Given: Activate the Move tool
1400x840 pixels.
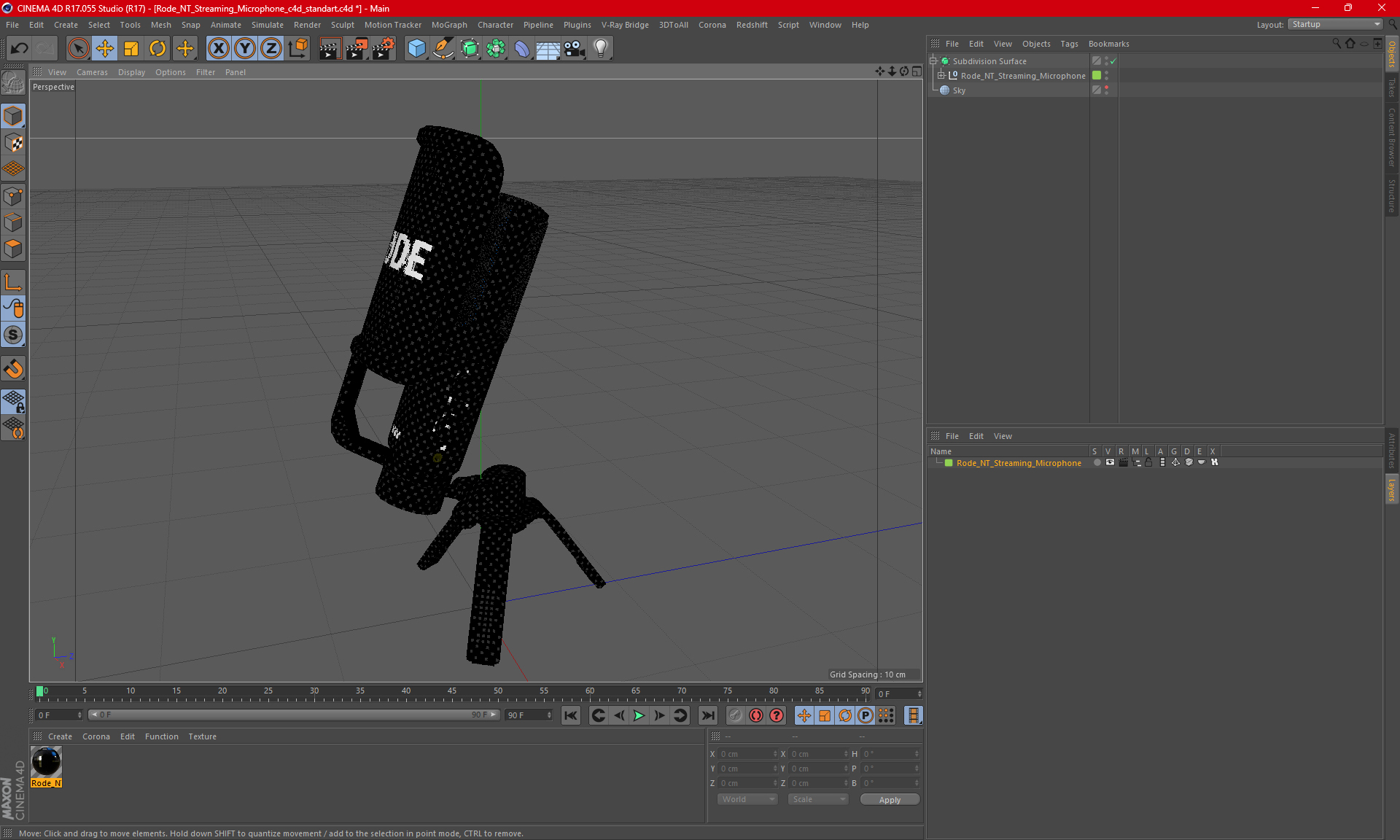Looking at the screenshot, I should [x=105, y=48].
